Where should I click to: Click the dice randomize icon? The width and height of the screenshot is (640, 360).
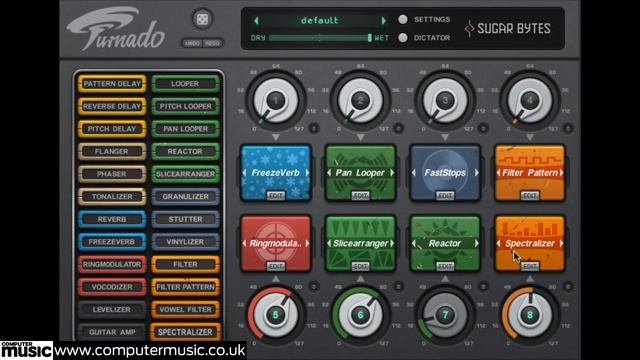point(202,19)
